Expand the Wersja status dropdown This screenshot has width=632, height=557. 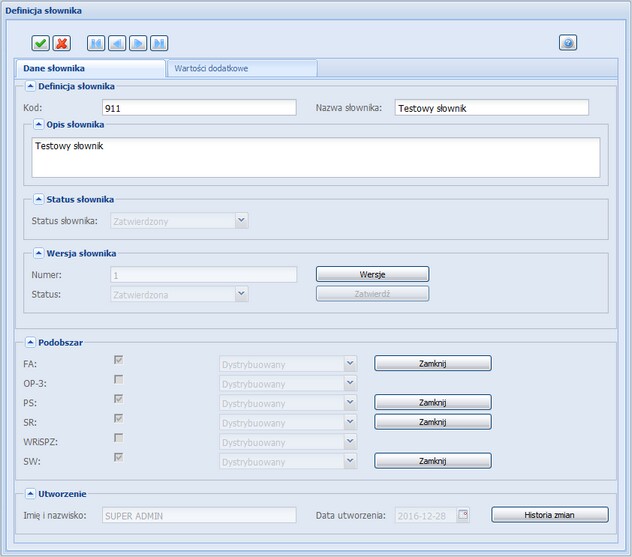click(x=241, y=294)
